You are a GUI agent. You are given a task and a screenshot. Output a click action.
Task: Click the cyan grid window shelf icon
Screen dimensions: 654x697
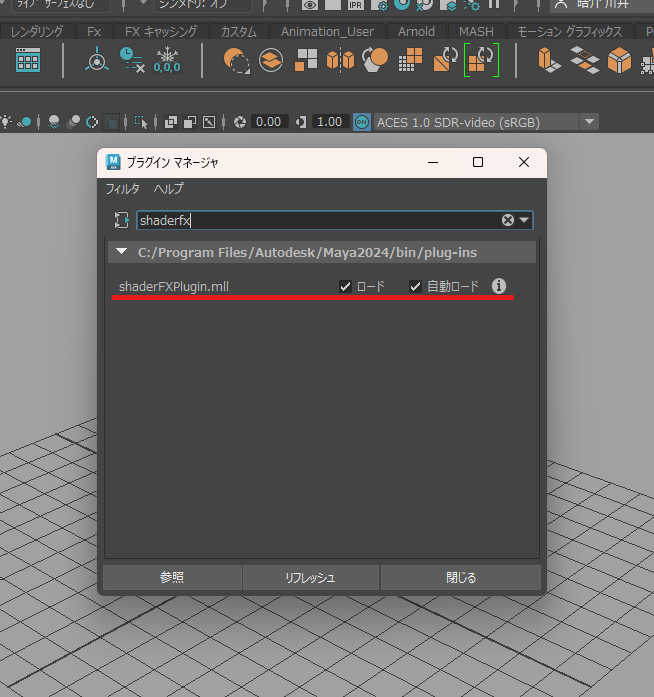point(28,60)
